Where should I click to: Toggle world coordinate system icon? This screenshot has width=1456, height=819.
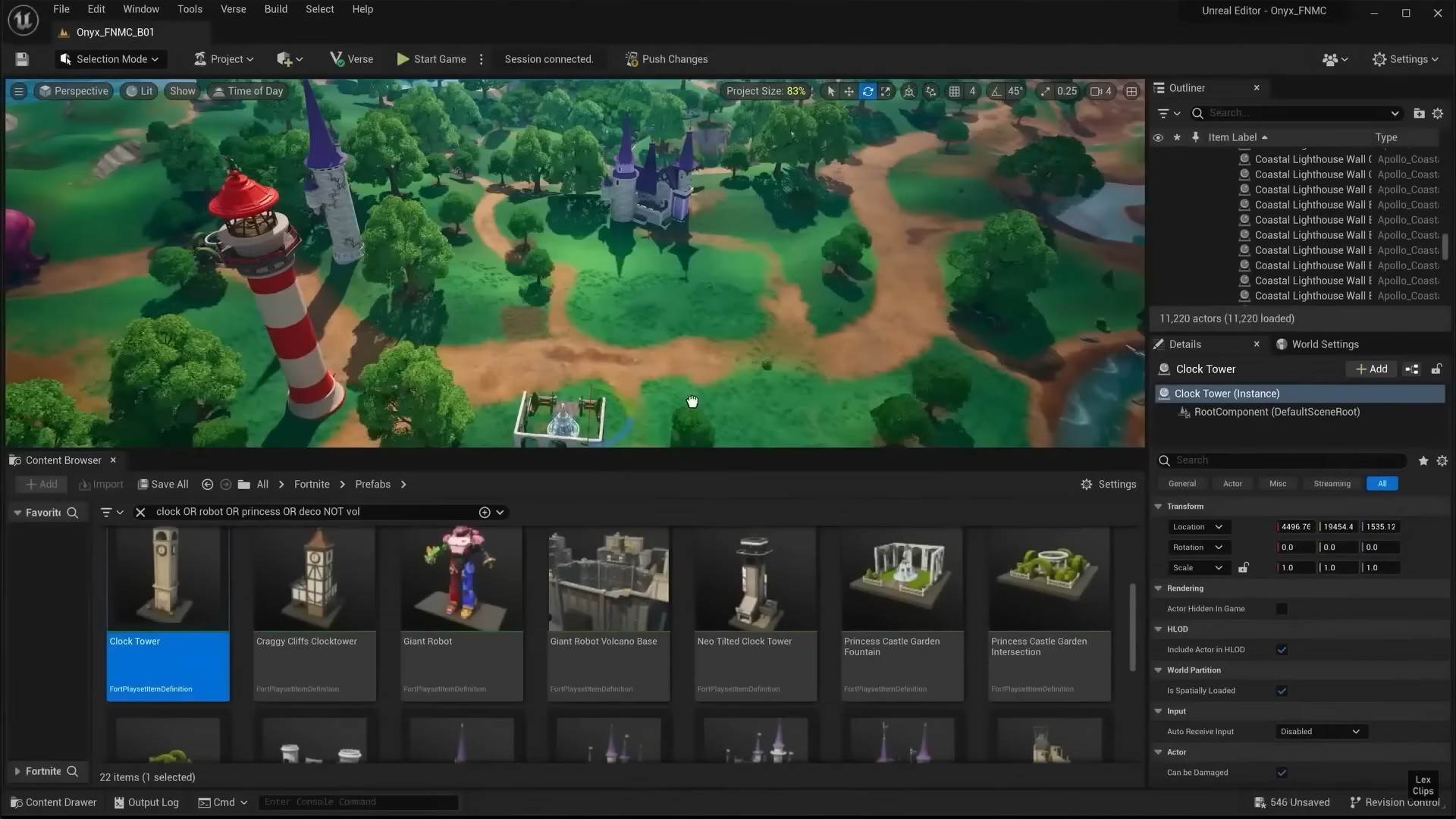tap(908, 91)
